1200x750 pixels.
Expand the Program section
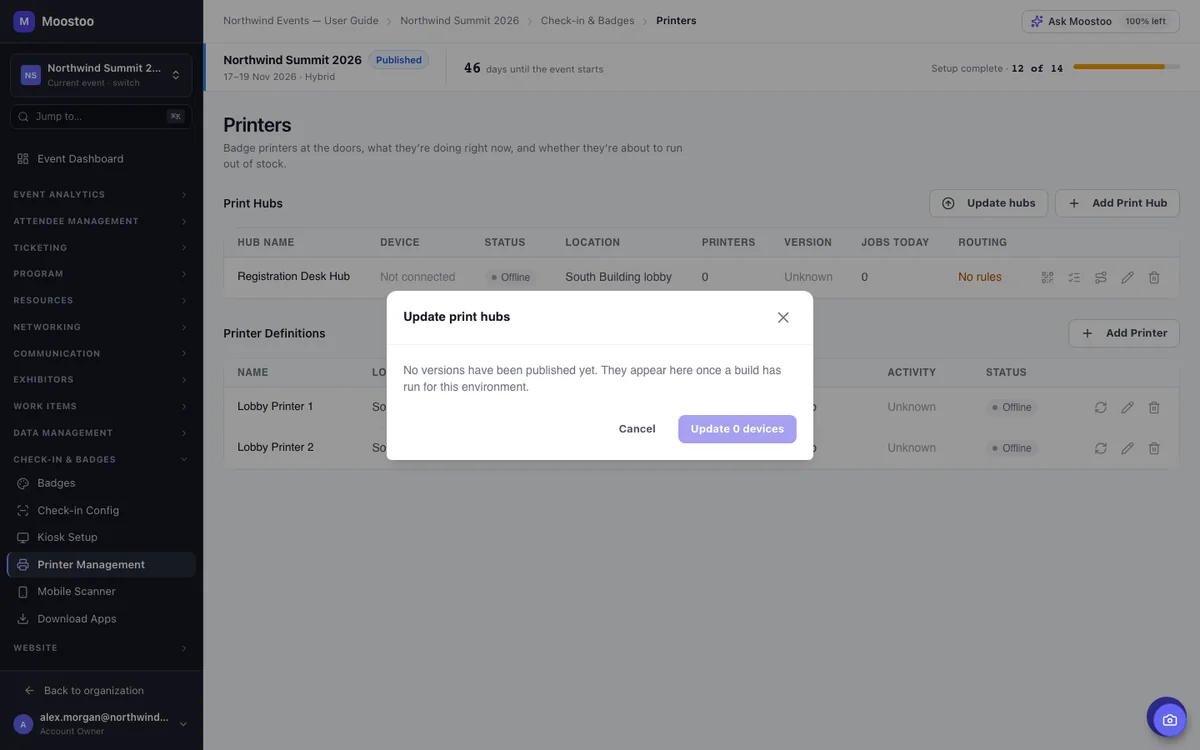(101, 274)
